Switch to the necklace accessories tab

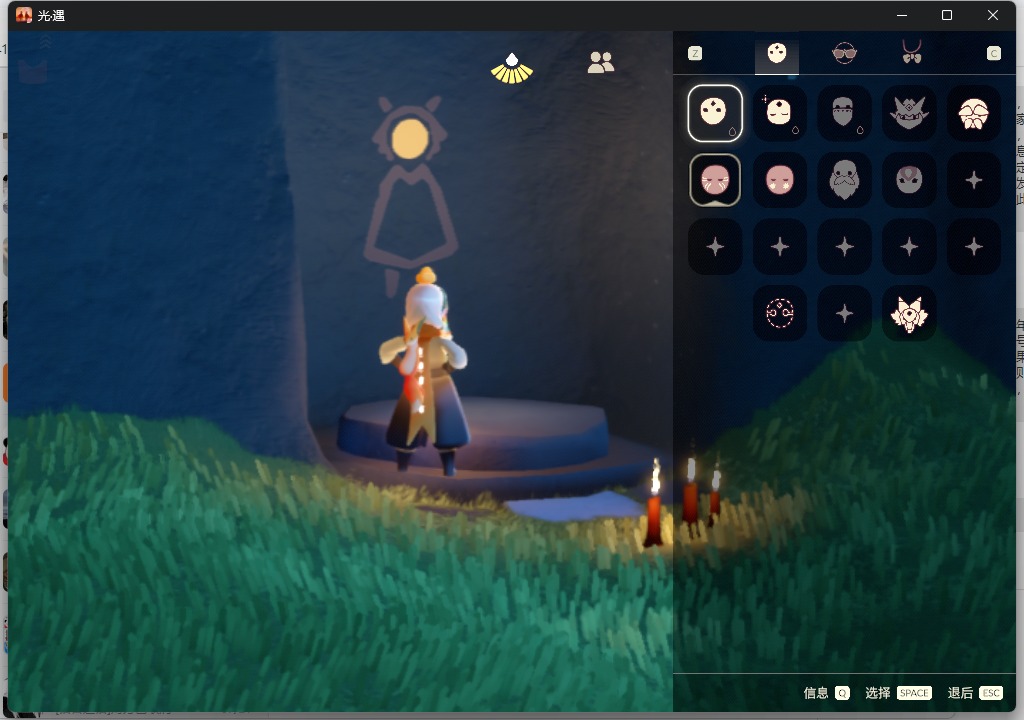pyautogui.click(x=912, y=52)
